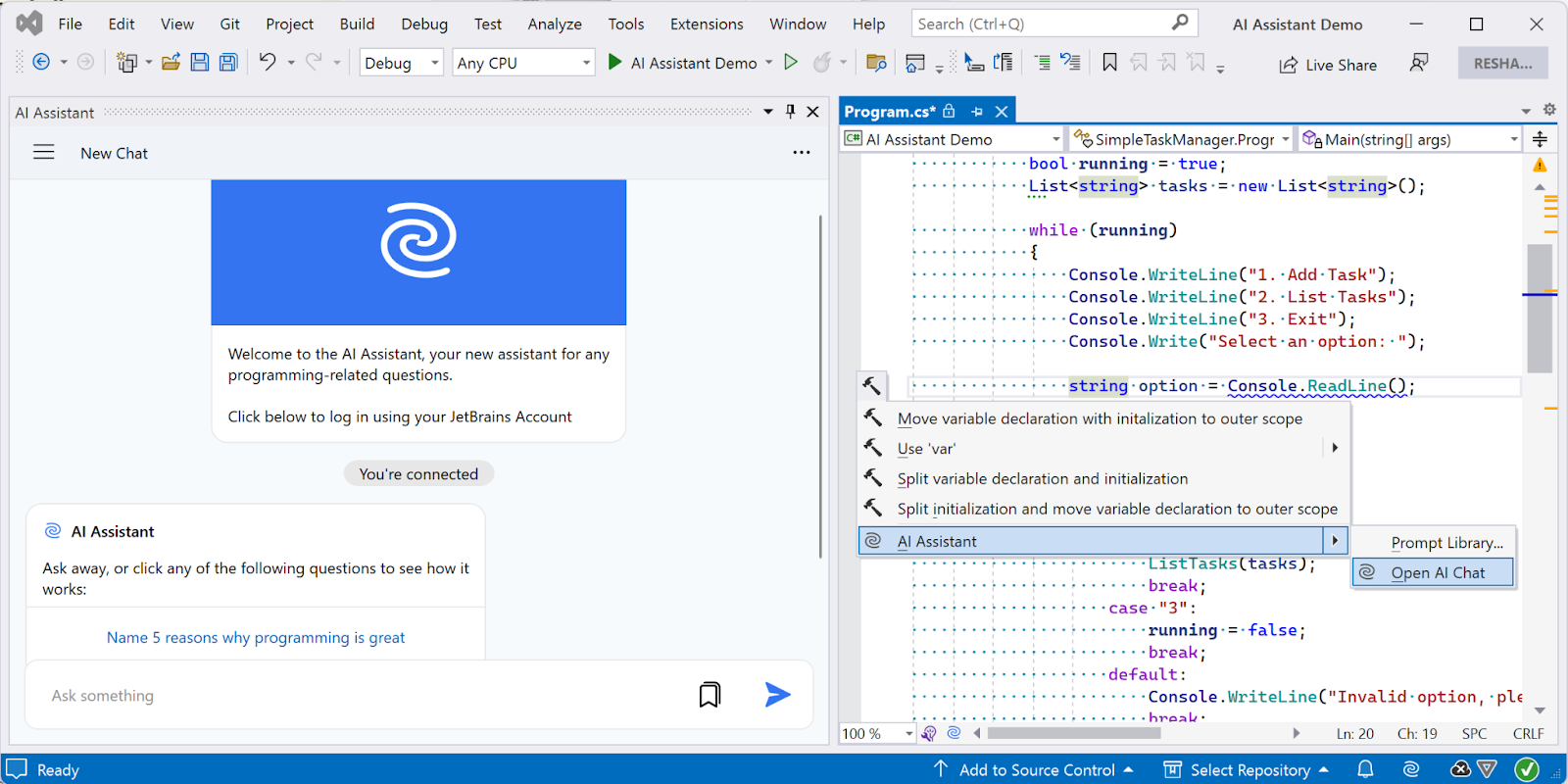Click the Save floppy disk icon
The image size is (1568, 784).
(x=200, y=63)
